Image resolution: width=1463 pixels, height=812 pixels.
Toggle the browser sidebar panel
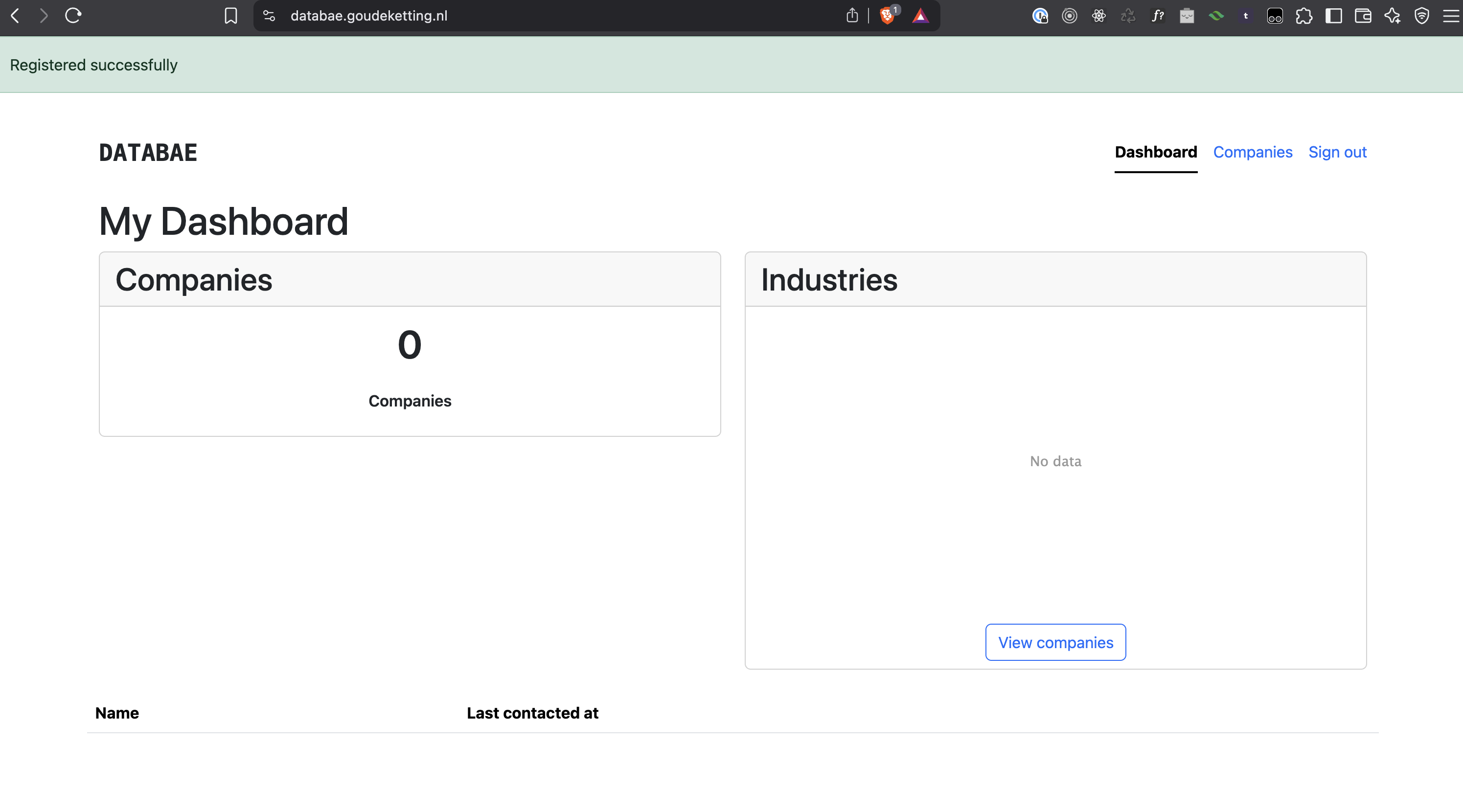(x=1333, y=15)
